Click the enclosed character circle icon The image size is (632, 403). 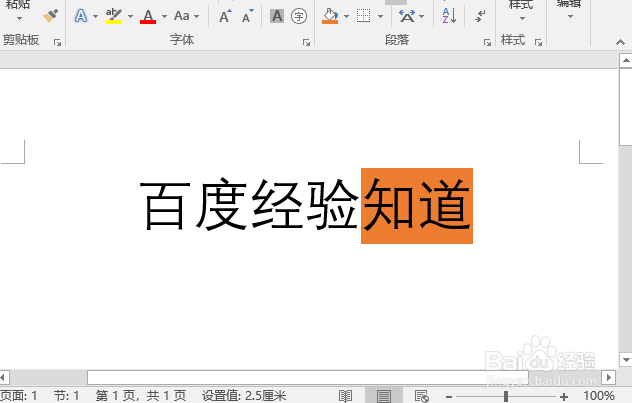pos(299,16)
